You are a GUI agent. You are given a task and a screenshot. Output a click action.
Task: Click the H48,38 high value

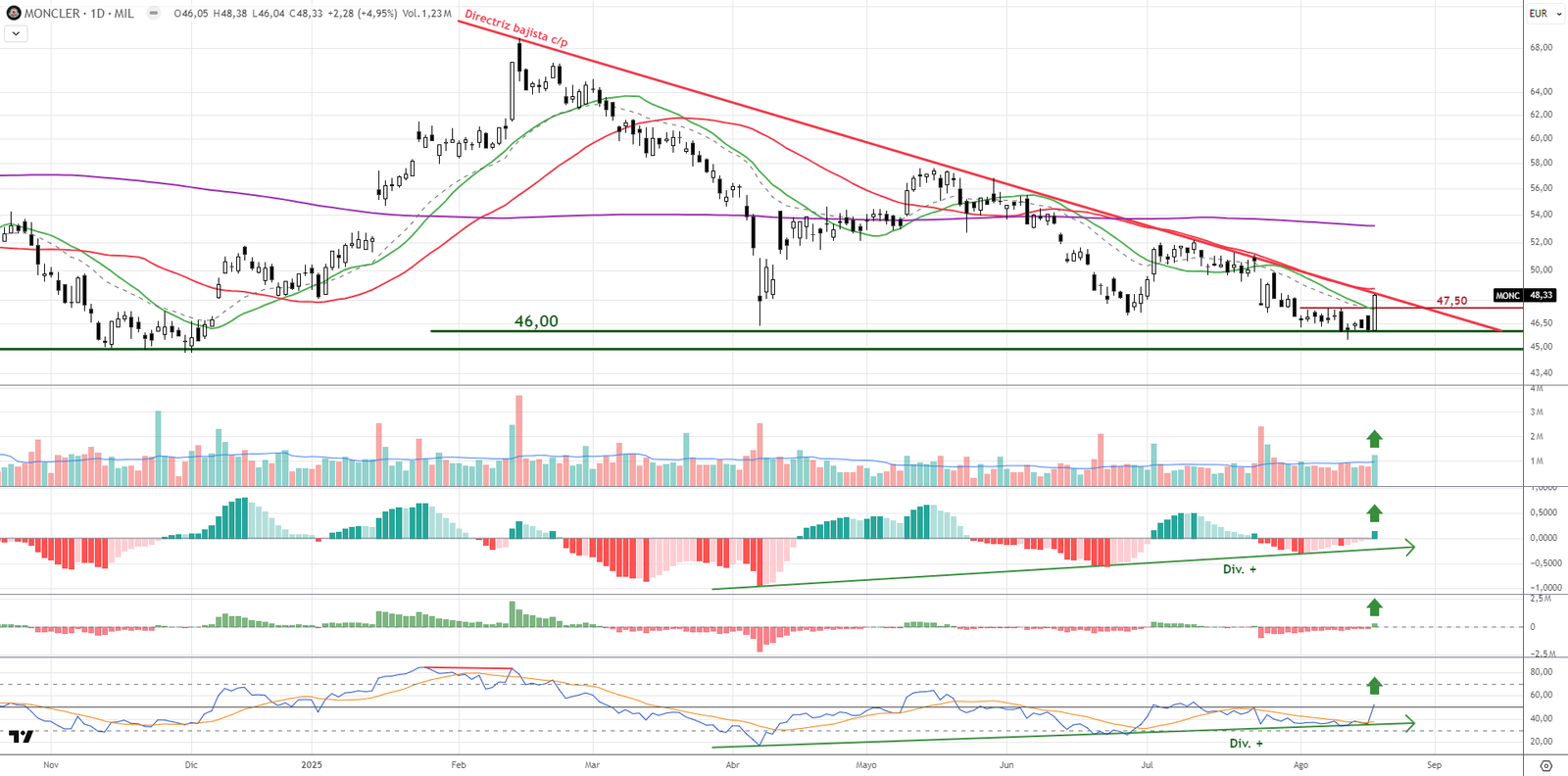229,14
